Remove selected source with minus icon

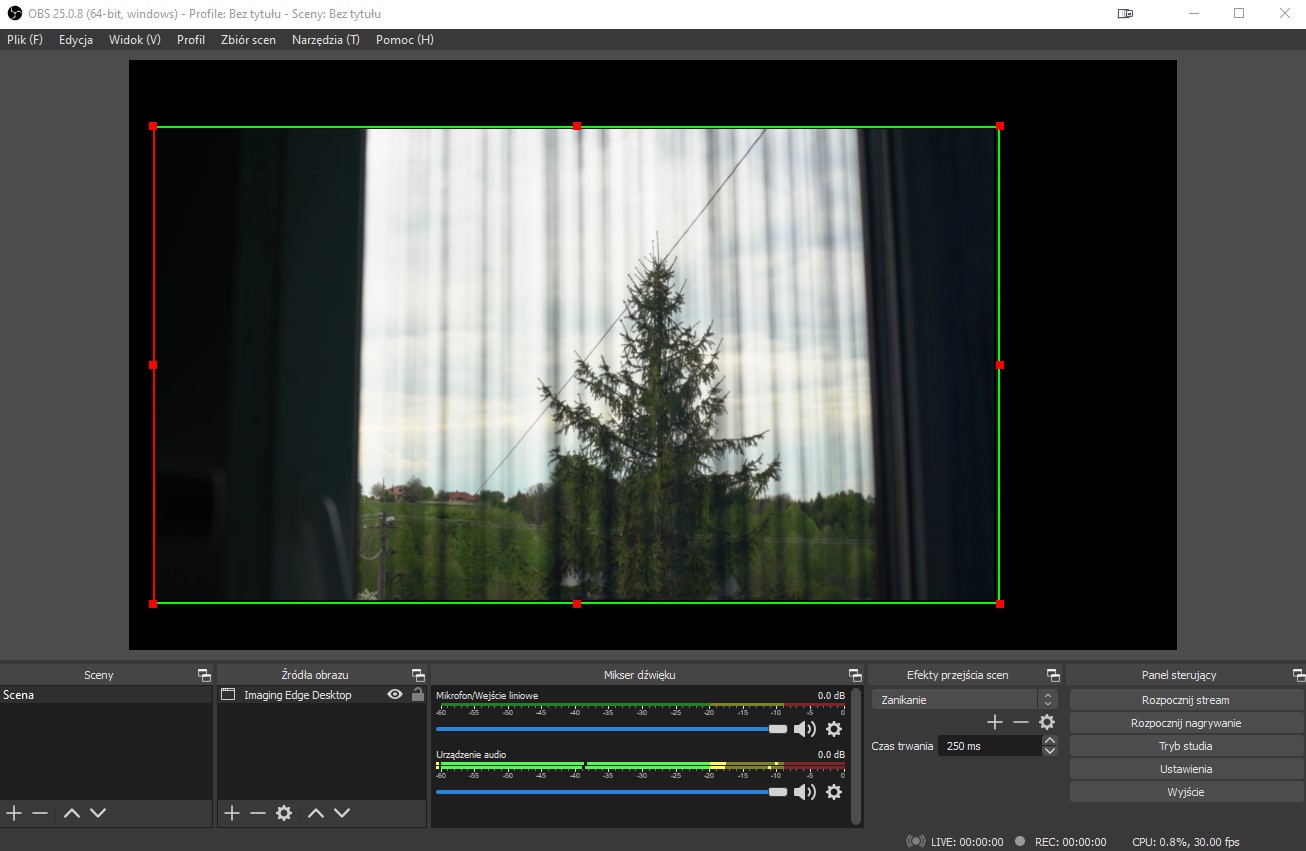click(258, 813)
